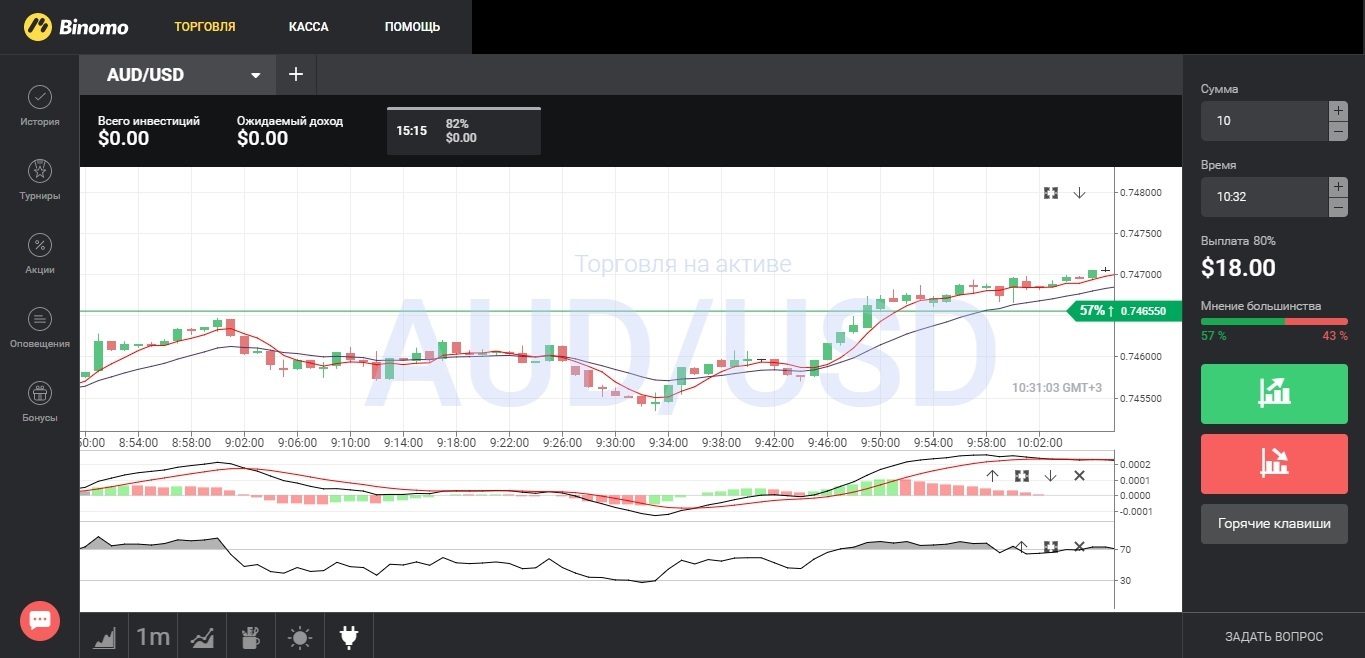1365x658 pixels.
Task: Decrease the Сумма amount with minus
Action: click(1338, 131)
